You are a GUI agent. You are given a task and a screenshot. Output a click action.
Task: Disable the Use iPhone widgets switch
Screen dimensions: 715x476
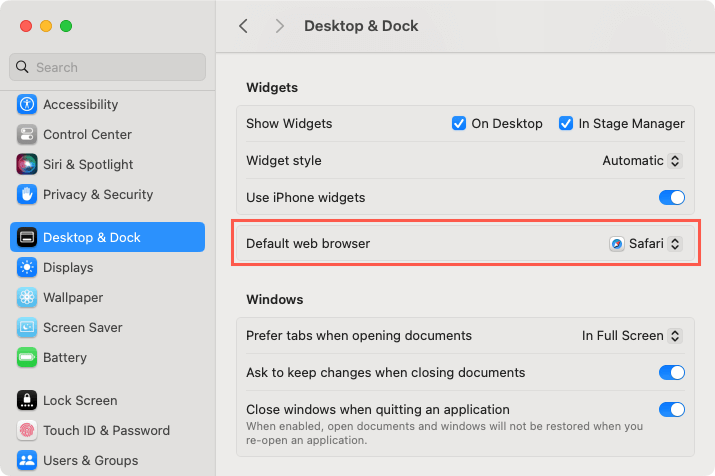671,198
